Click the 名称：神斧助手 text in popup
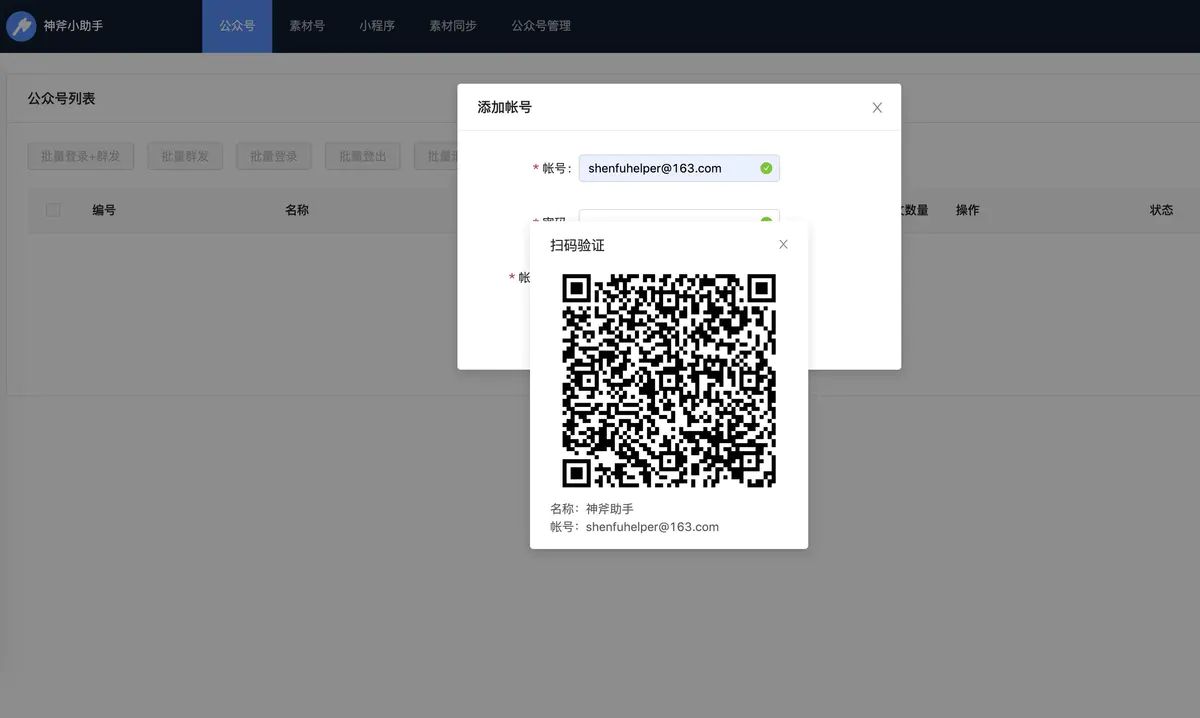1200x718 pixels. tap(592, 509)
